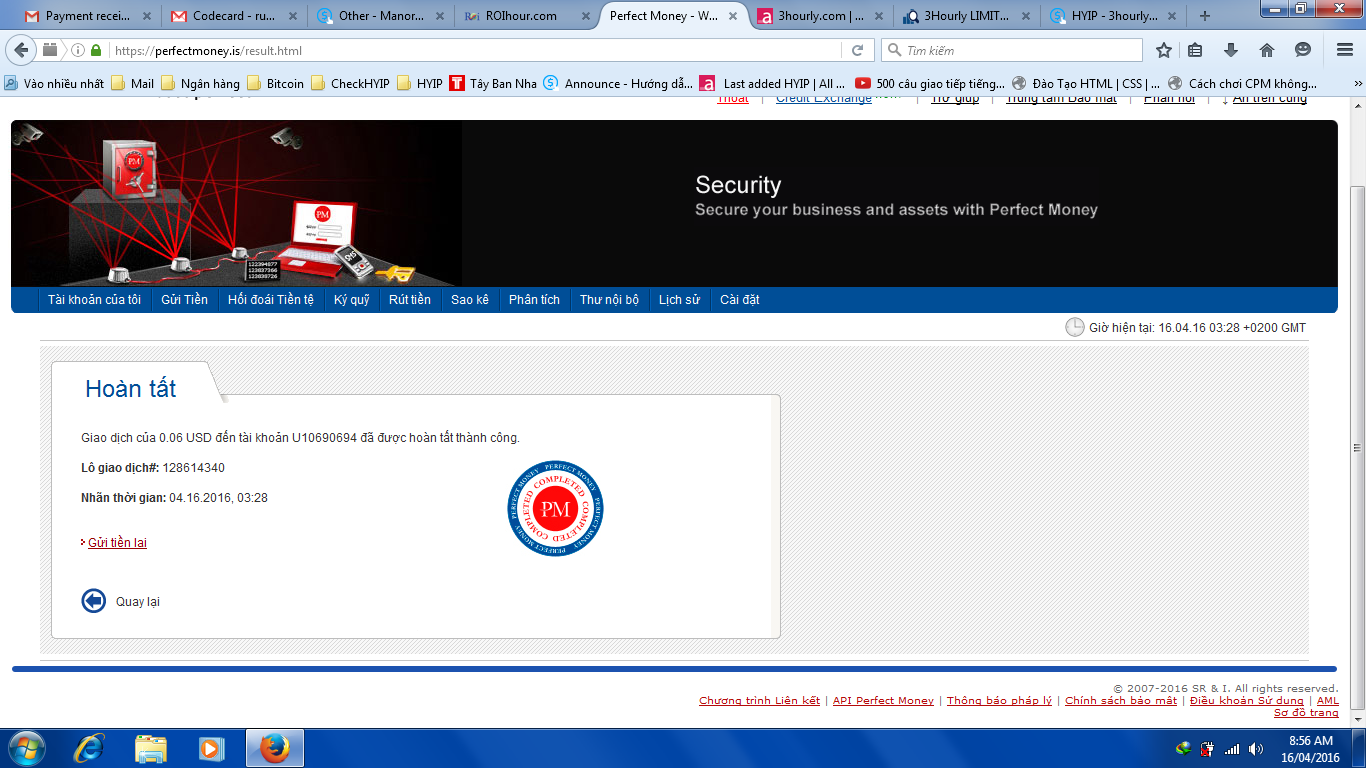This screenshot has height=768, width=1366.
Task: Click the network signal tray icon
Action: [1232, 749]
